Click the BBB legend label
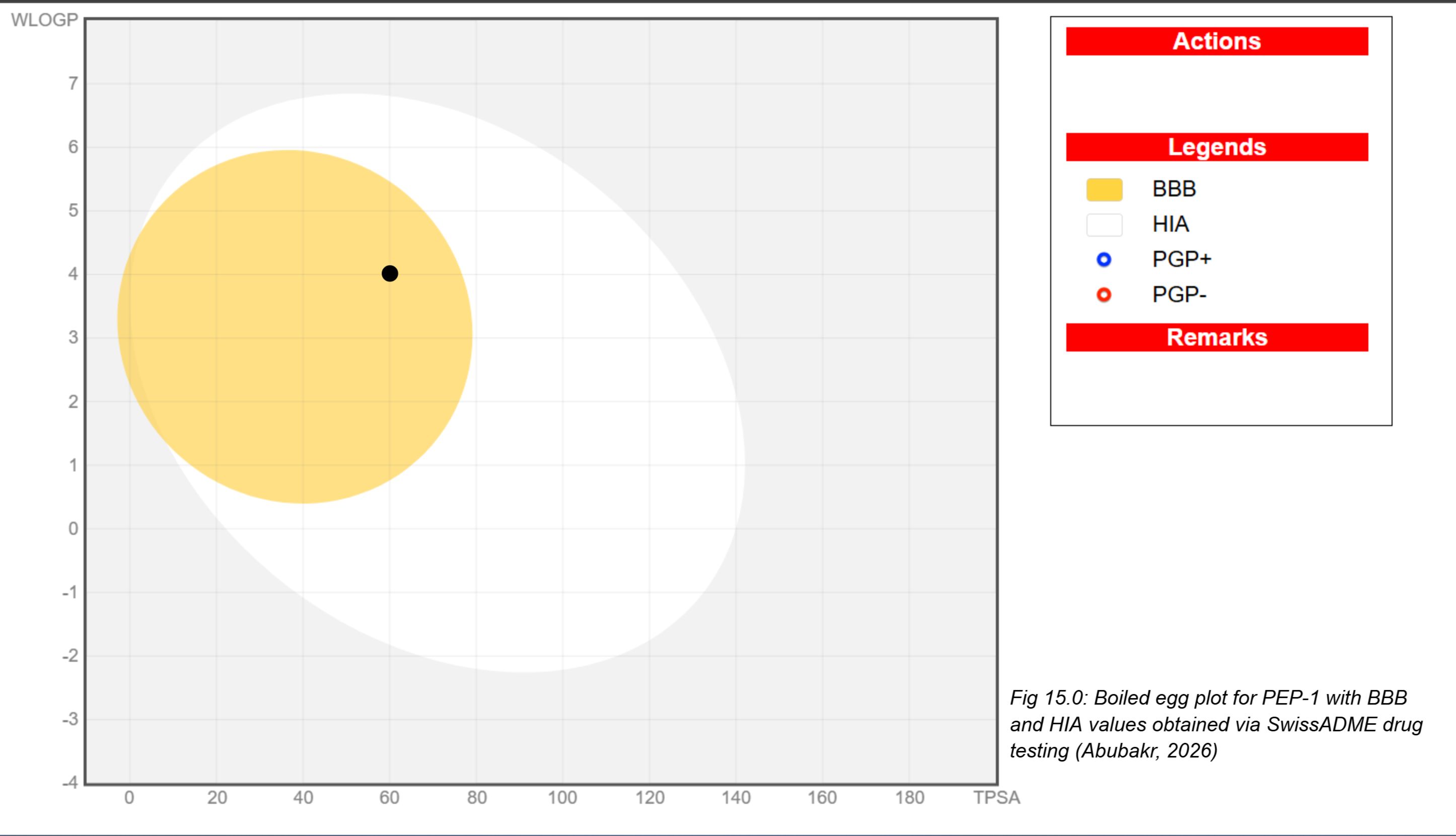The height and width of the screenshot is (836, 1456). point(1174,189)
